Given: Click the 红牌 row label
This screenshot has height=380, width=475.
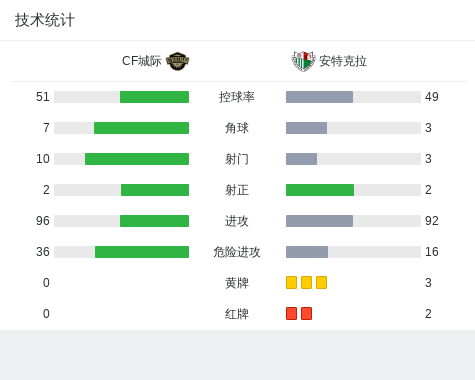Looking at the screenshot, I should 237,314.
